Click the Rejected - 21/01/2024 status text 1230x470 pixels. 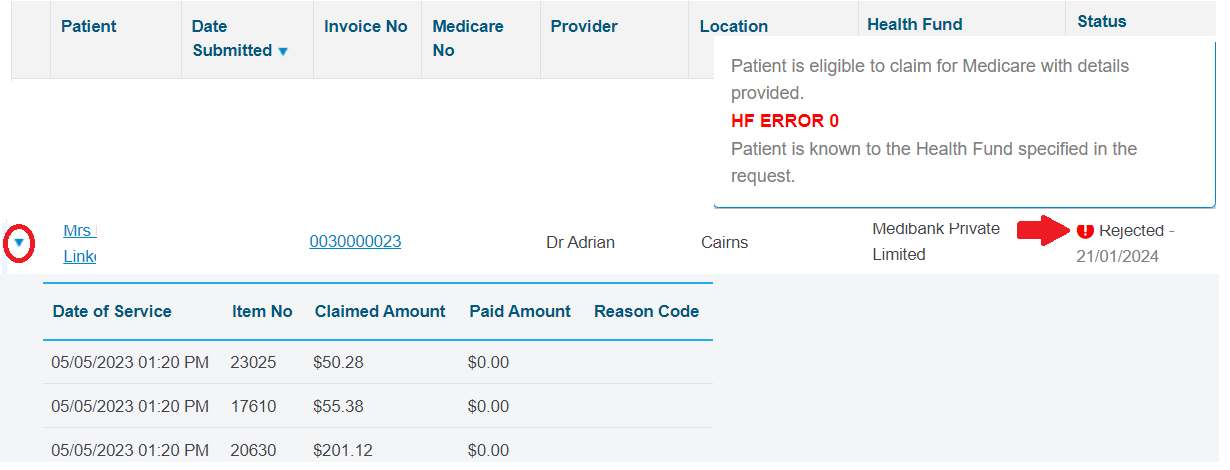[1125, 243]
